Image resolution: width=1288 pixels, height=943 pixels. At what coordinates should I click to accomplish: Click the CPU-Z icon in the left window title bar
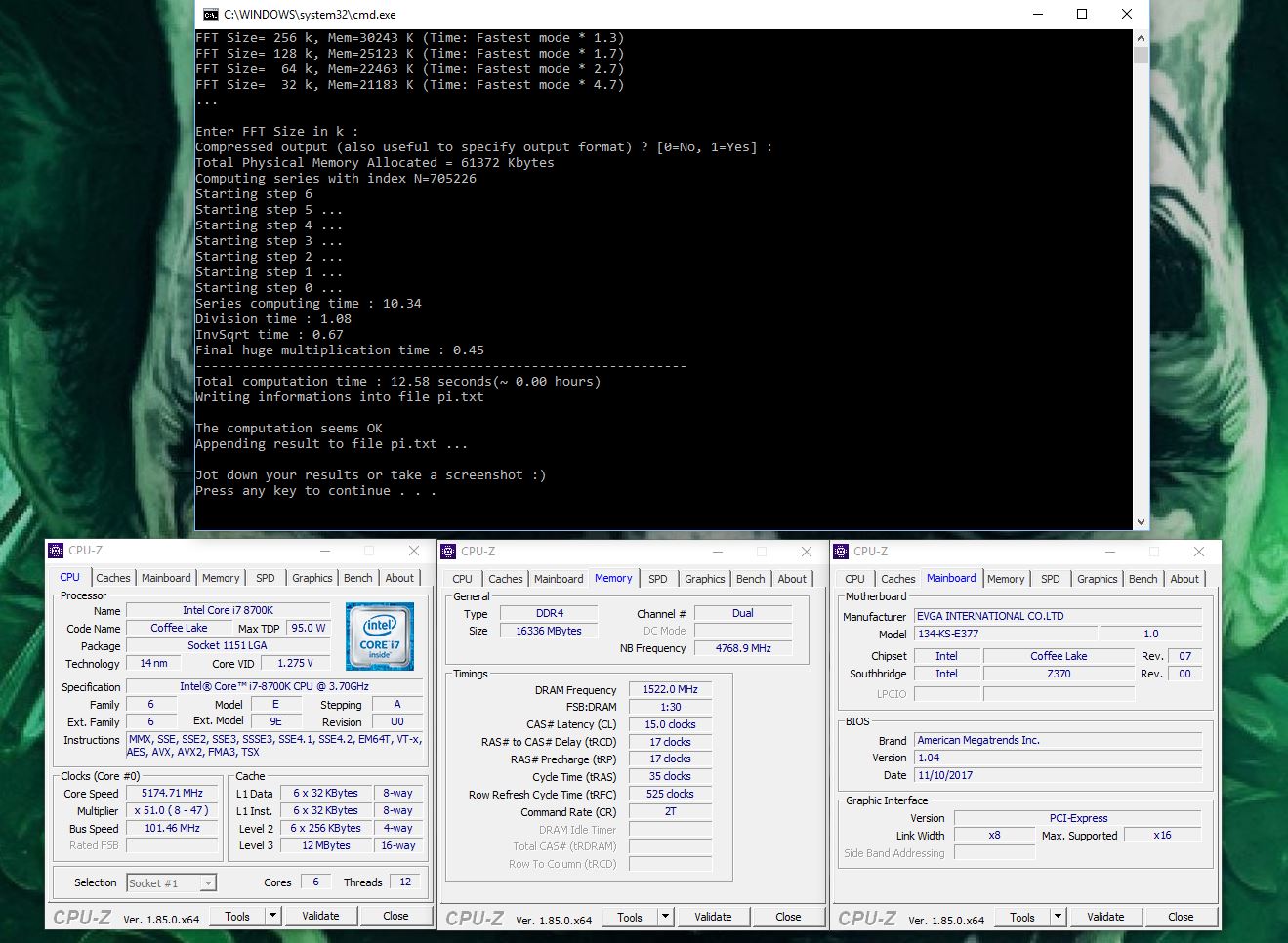pos(57,551)
